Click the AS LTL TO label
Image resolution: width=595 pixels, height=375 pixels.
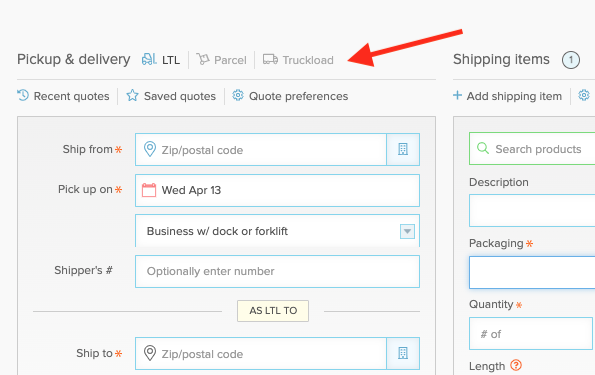pos(273,311)
